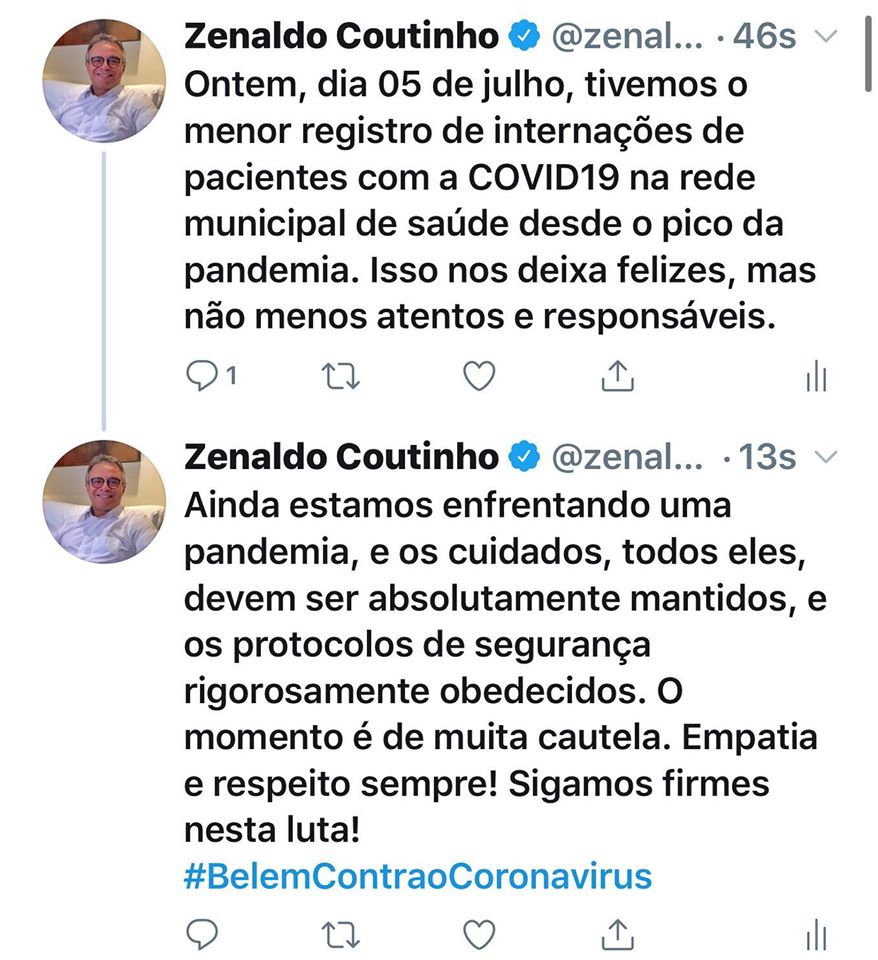Open the profile photo on the first tweet

104,80
